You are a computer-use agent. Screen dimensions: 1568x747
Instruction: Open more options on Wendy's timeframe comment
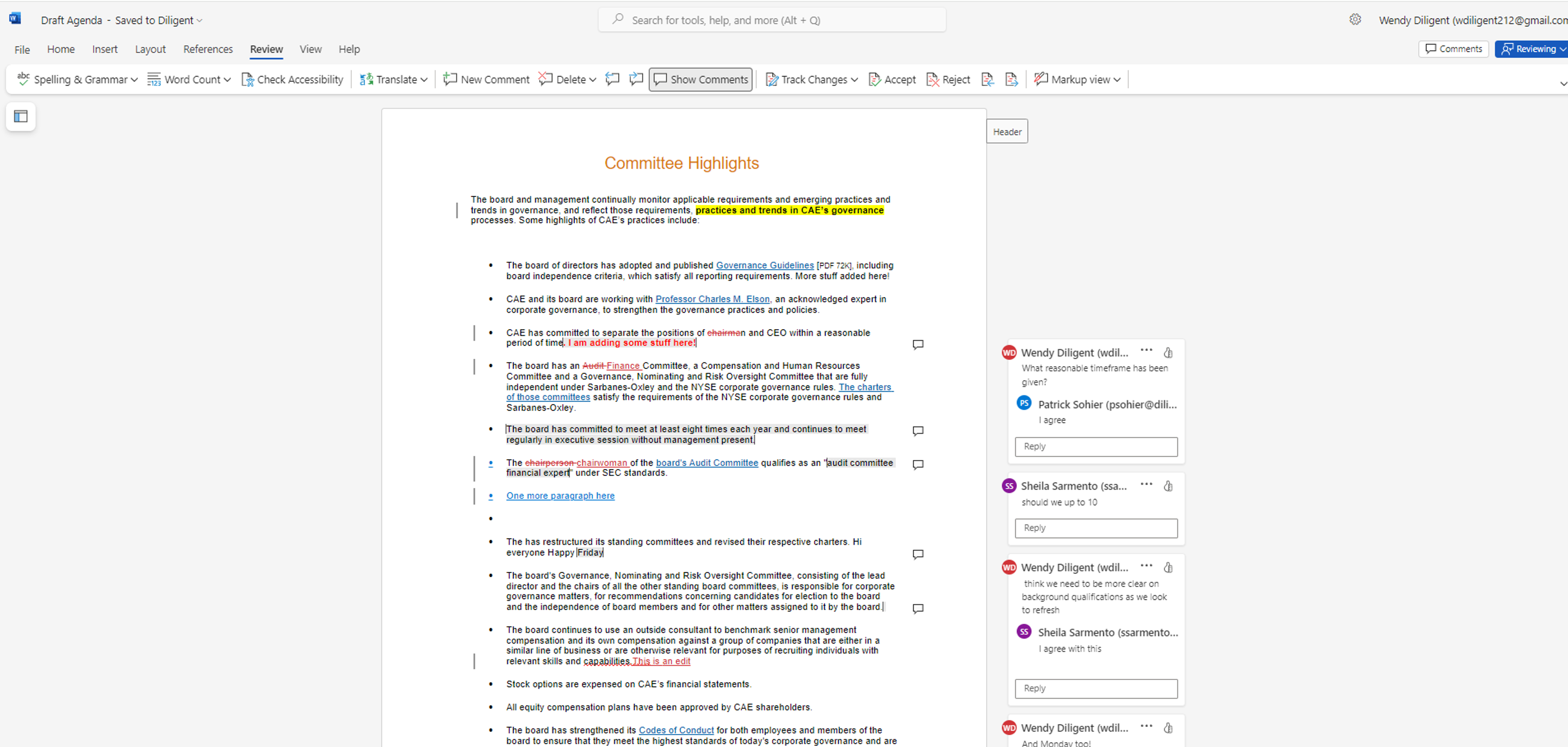1146,350
